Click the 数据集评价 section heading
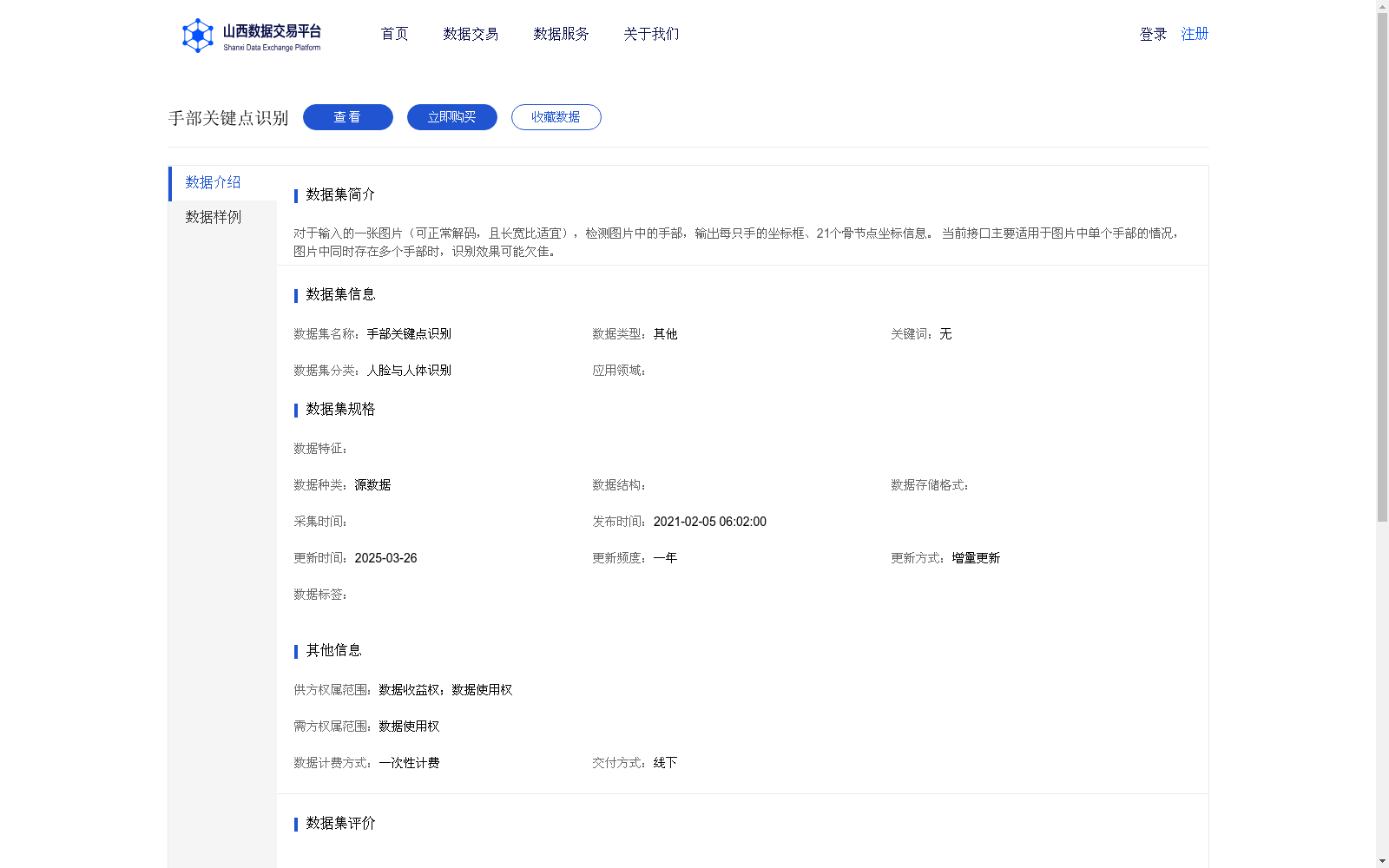Viewport: 1389px width, 868px height. pos(340,823)
